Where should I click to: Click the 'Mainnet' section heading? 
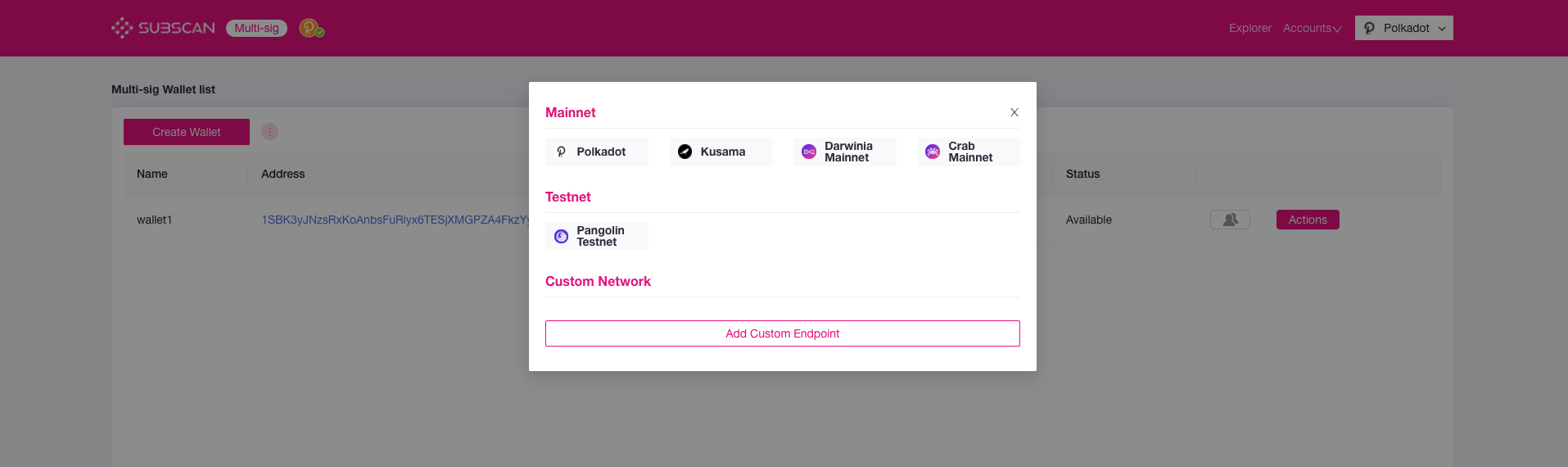pyautogui.click(x=571, y=112)
